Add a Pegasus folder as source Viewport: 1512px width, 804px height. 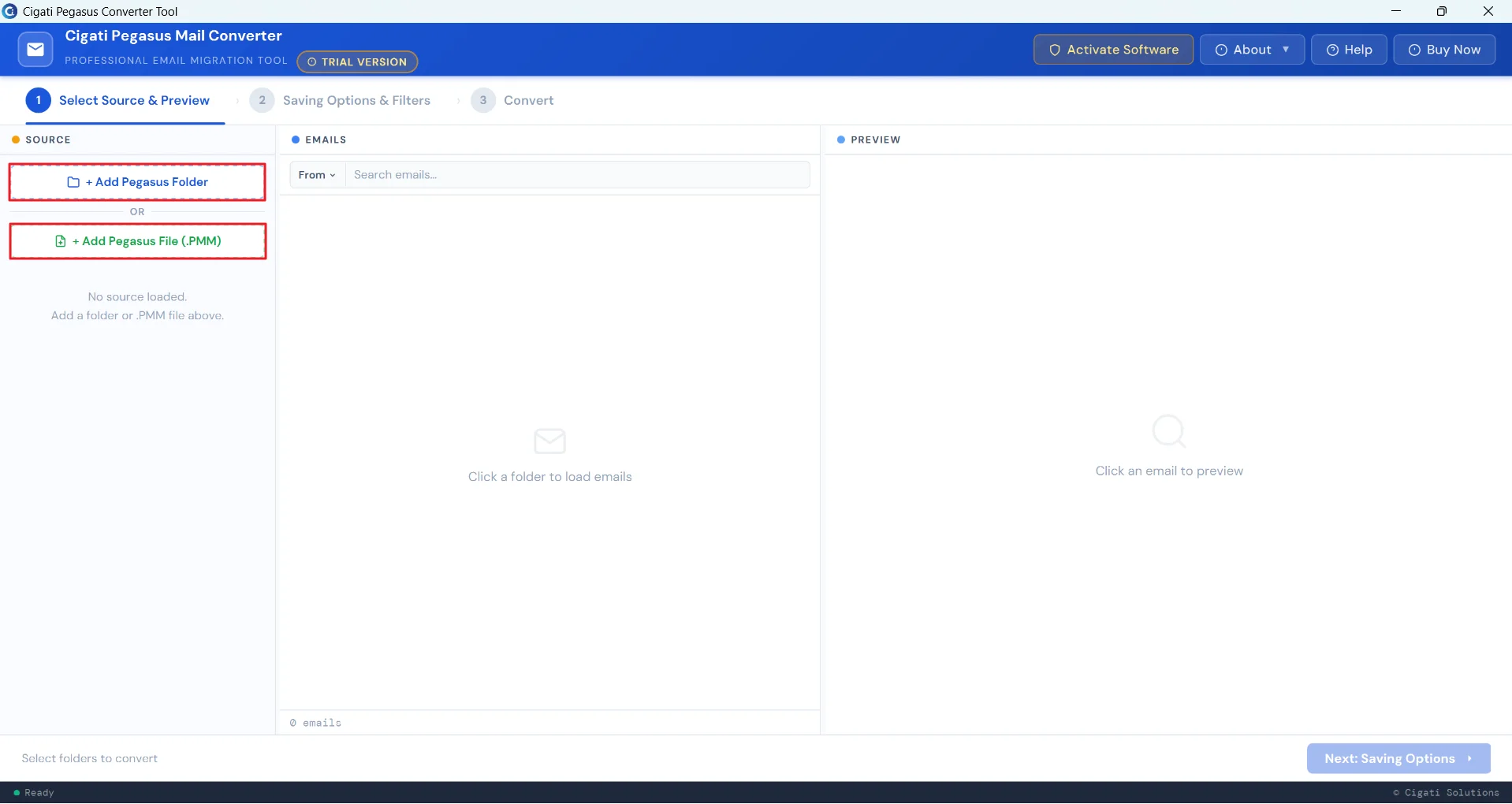click(137, 182)
